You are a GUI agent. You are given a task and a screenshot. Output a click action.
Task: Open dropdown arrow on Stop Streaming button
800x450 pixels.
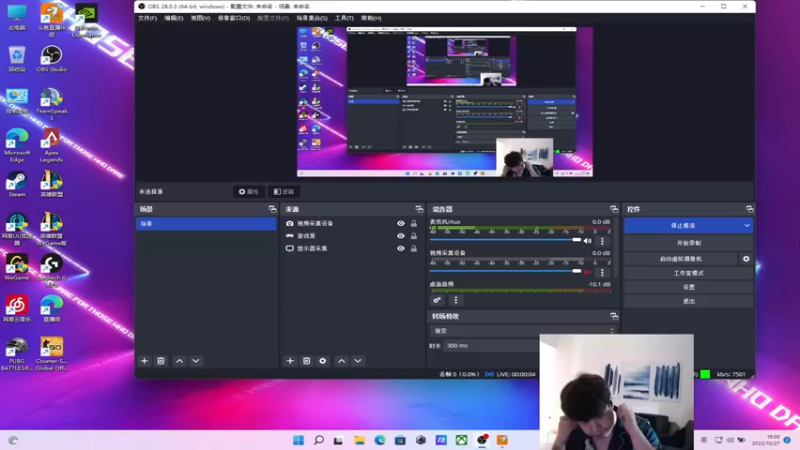(746, 226)
